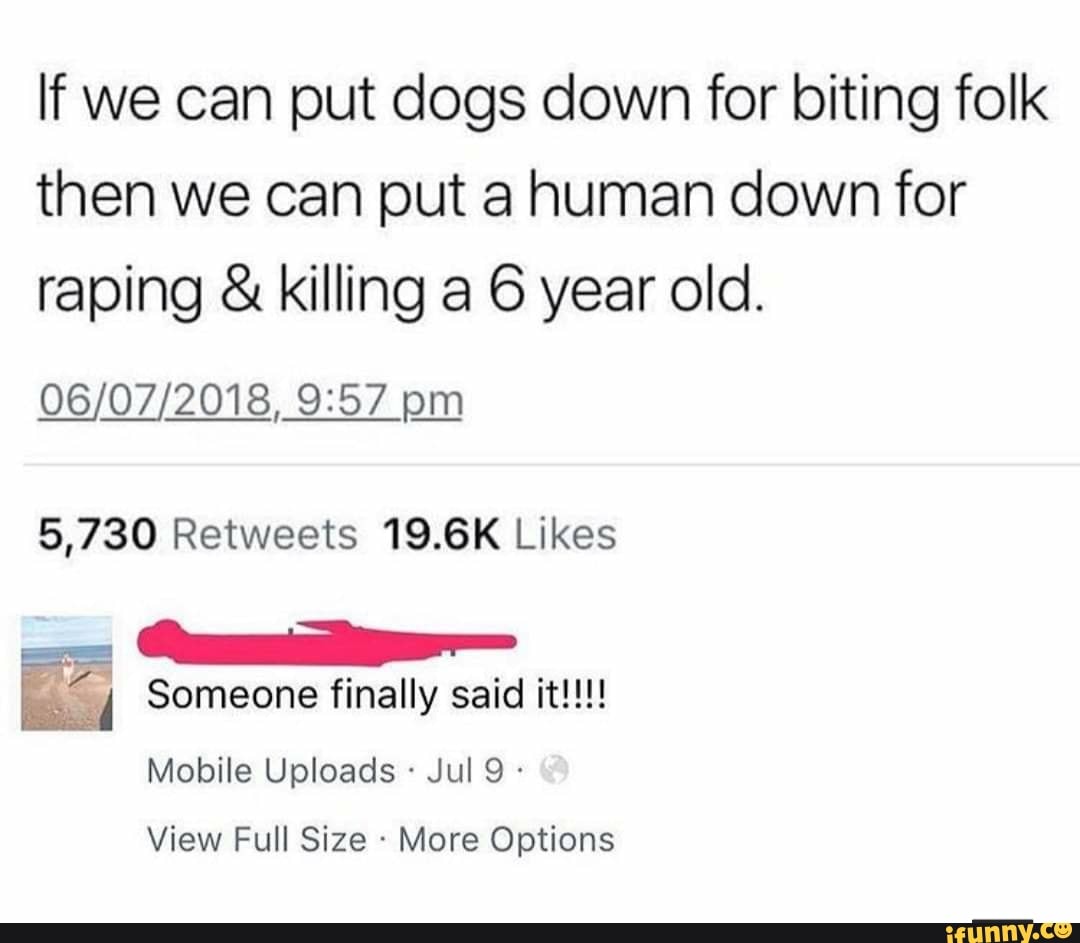Click the Jul 9 post date
Image resolution: width=1080 pixels, height=943 pixels.
pos(465,770)
